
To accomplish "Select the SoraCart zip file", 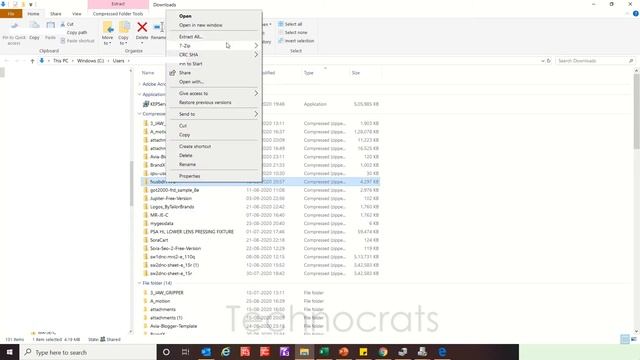I will click(x=159, y=240).
